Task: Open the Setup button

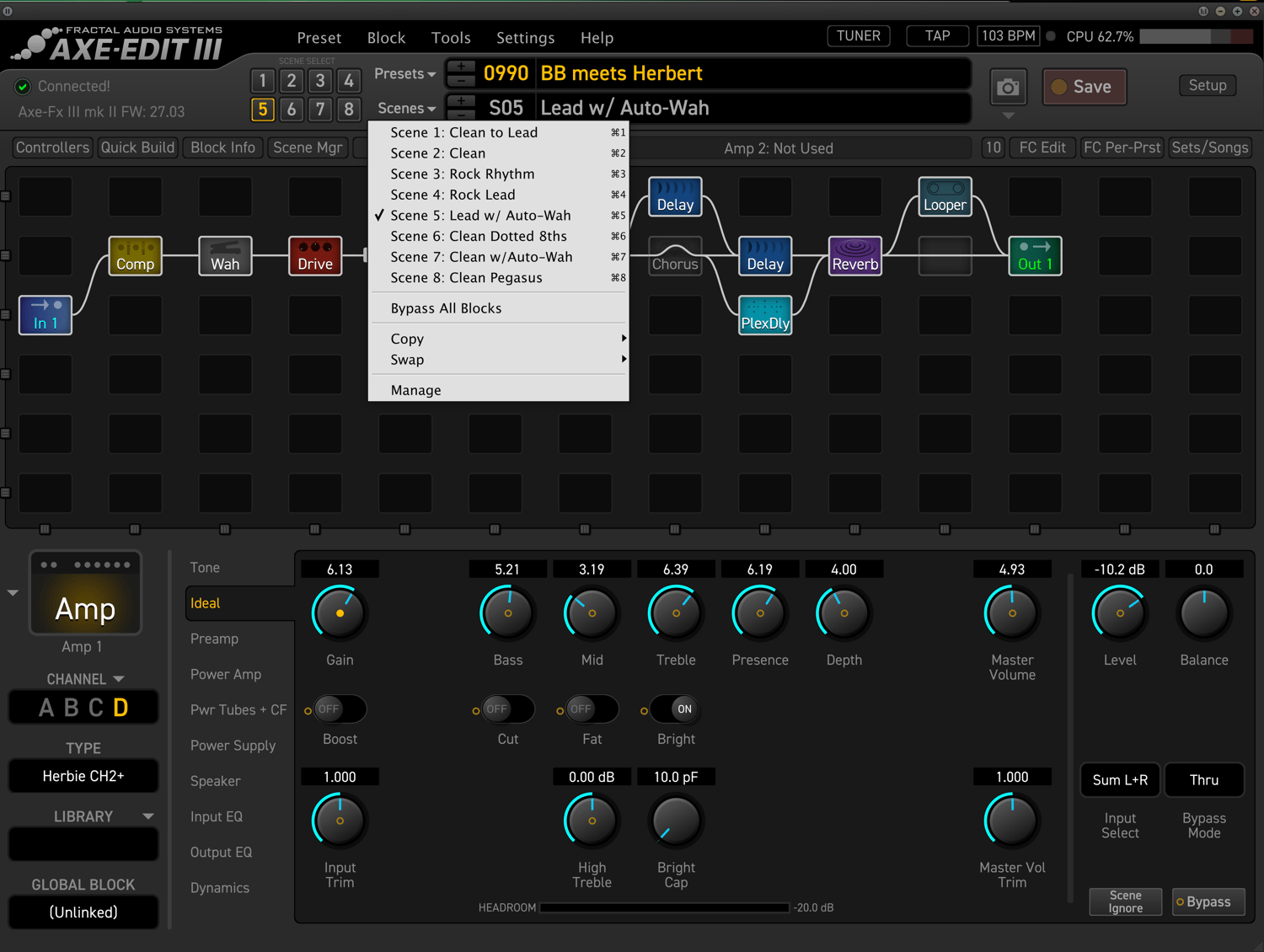Action: 1208,85
